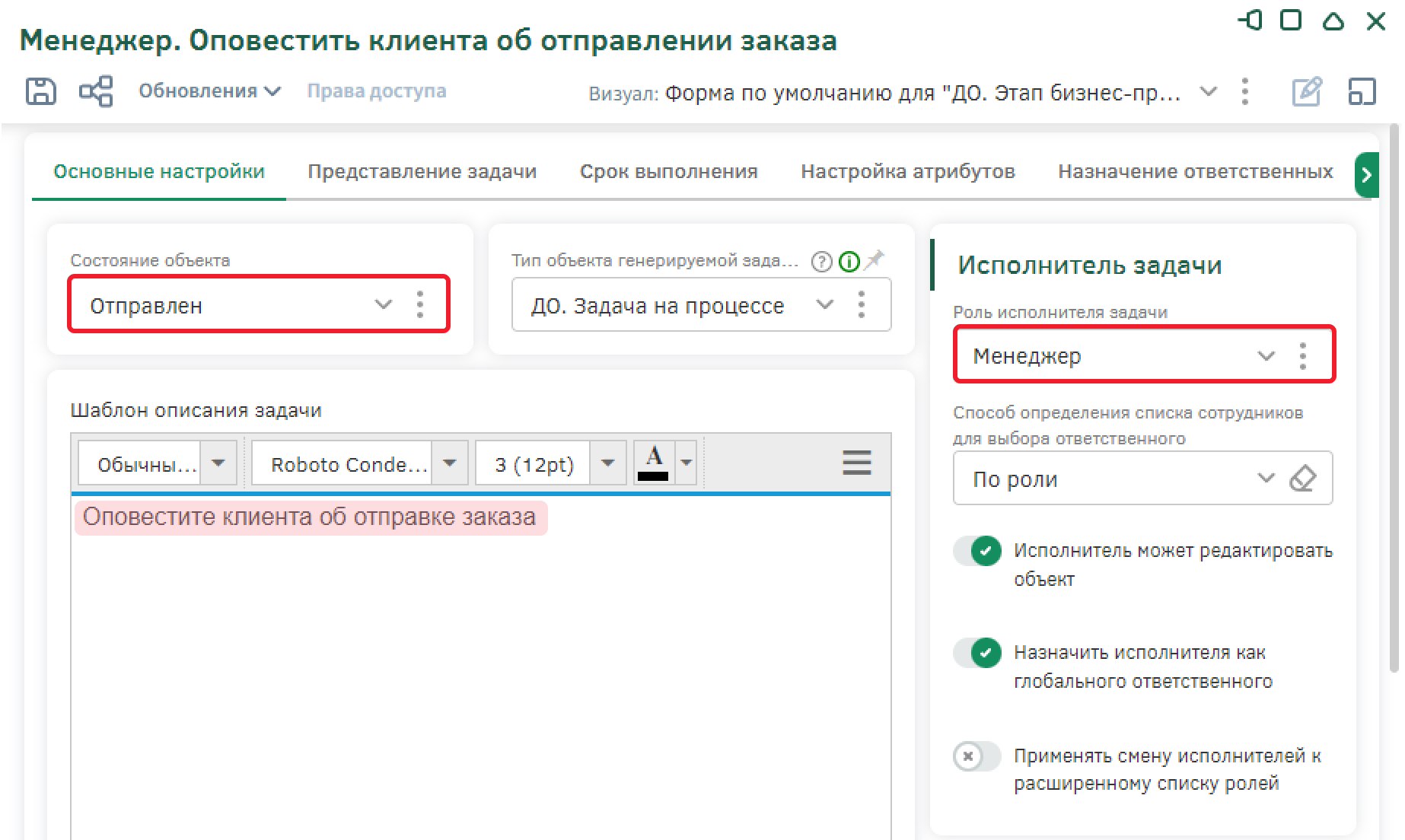Click the save diskette icon

coord(41,91)
